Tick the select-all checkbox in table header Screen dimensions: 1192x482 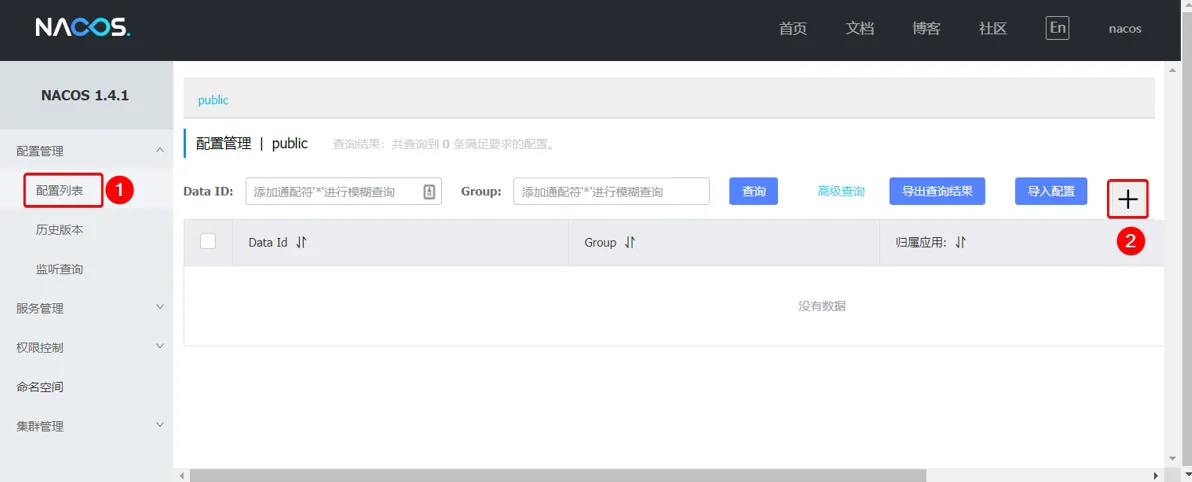208,241
